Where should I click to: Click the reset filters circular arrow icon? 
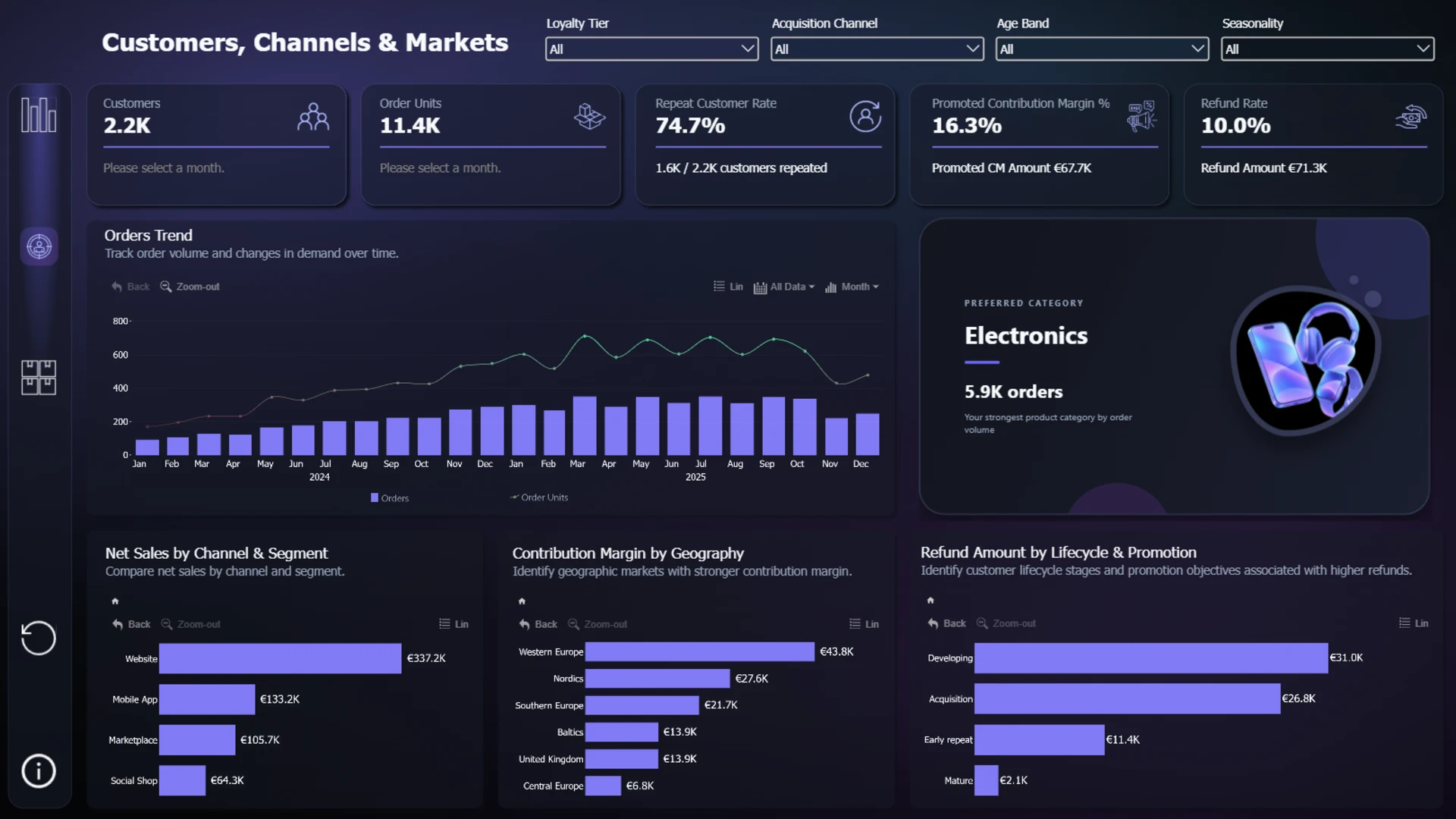coord(39,638)
